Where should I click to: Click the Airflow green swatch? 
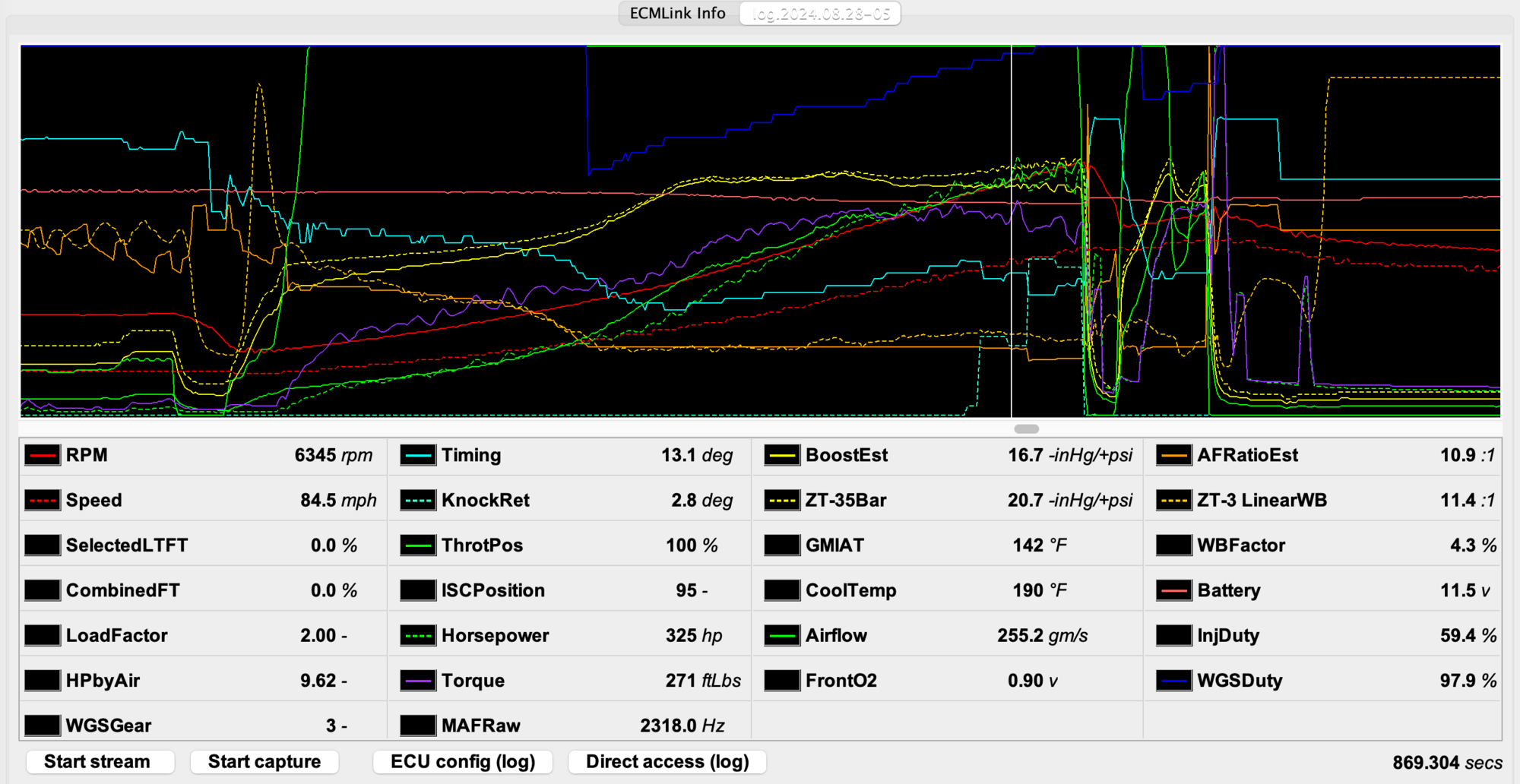(x=782, y=635)
